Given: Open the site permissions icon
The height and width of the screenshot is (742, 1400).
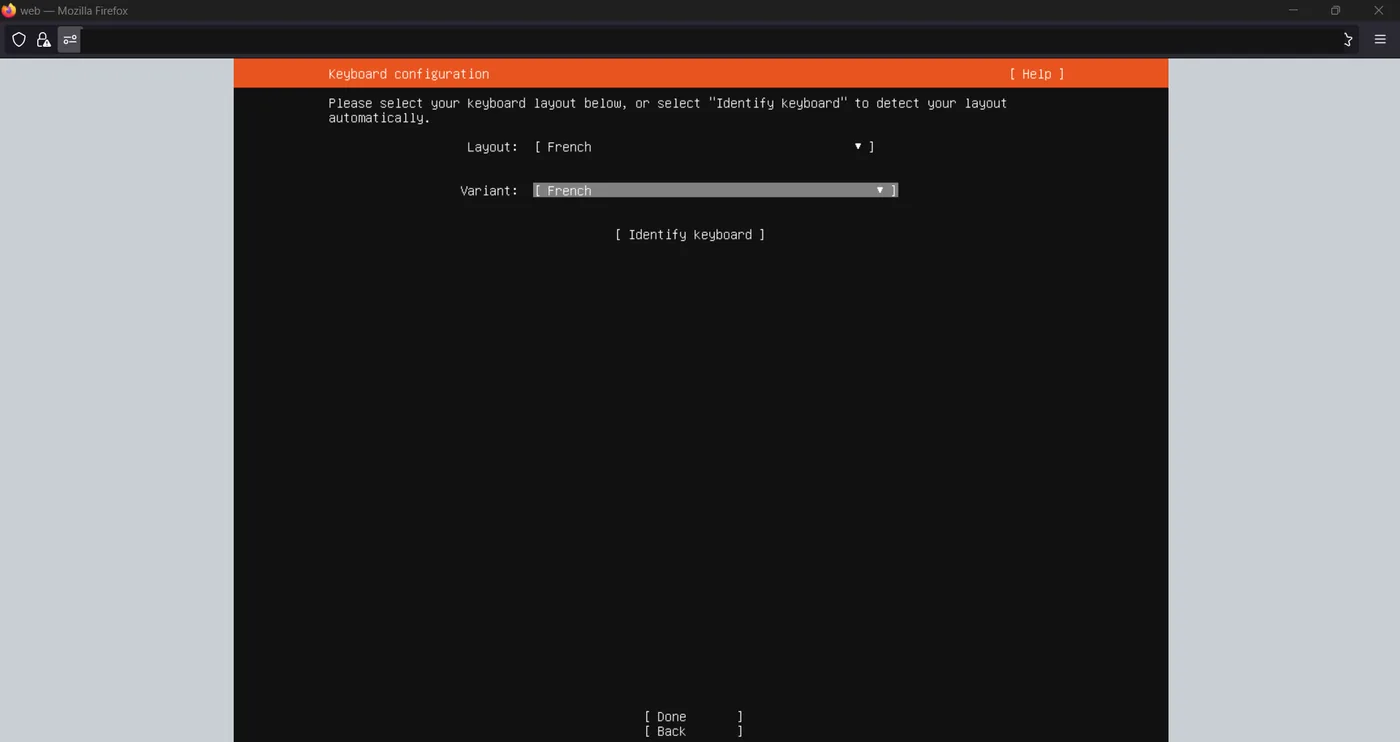Looking at the screenshot, I should [69, 40].
